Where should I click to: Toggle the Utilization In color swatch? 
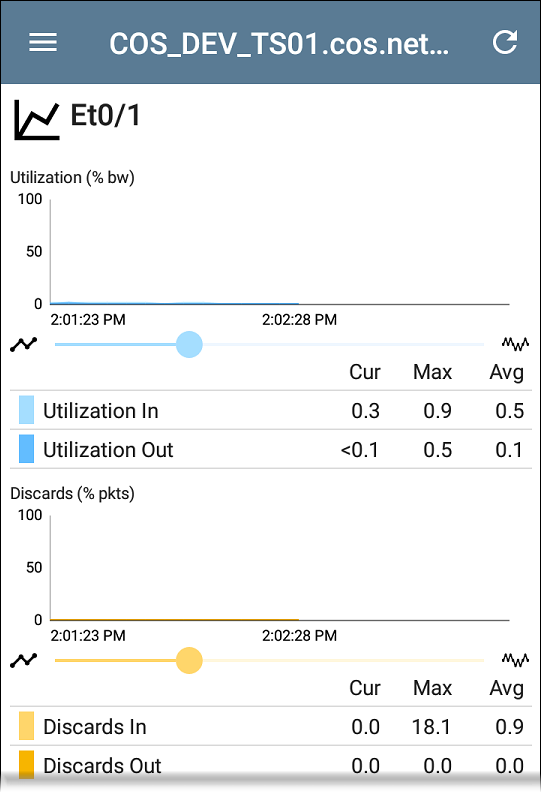(x=26, y=410)
